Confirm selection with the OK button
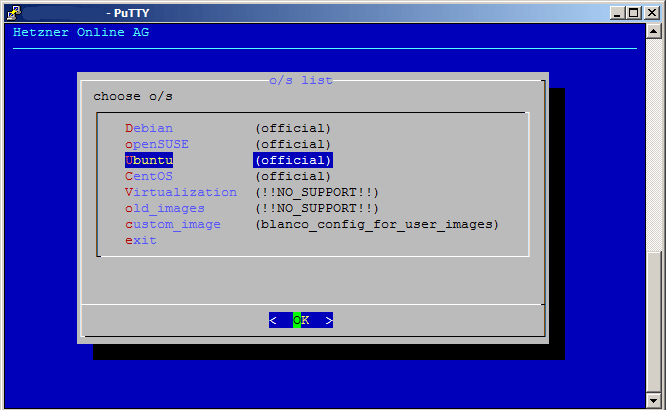 [301, 320]
